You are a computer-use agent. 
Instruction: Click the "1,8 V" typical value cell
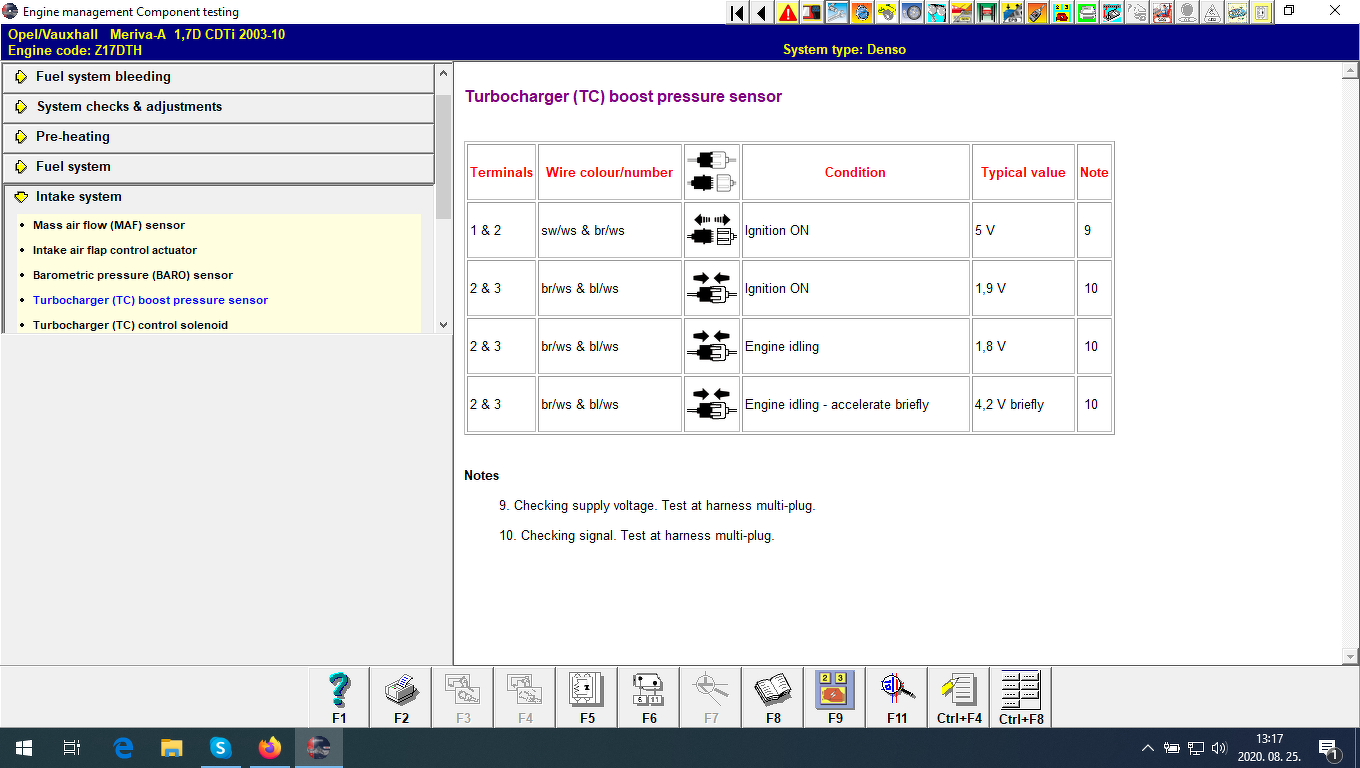click(x=1023, y=346)
